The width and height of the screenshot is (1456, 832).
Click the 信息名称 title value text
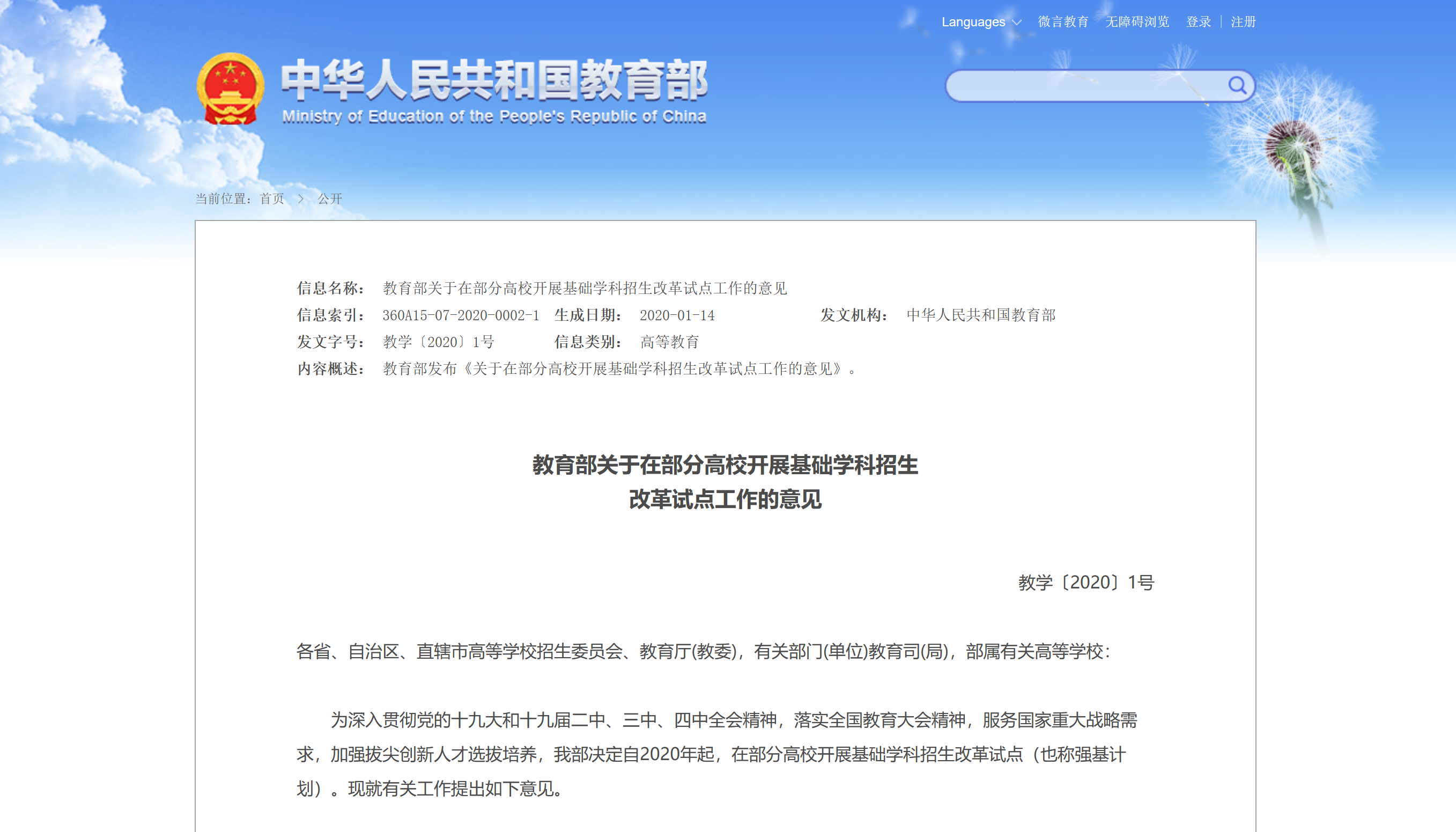[585, 288]
